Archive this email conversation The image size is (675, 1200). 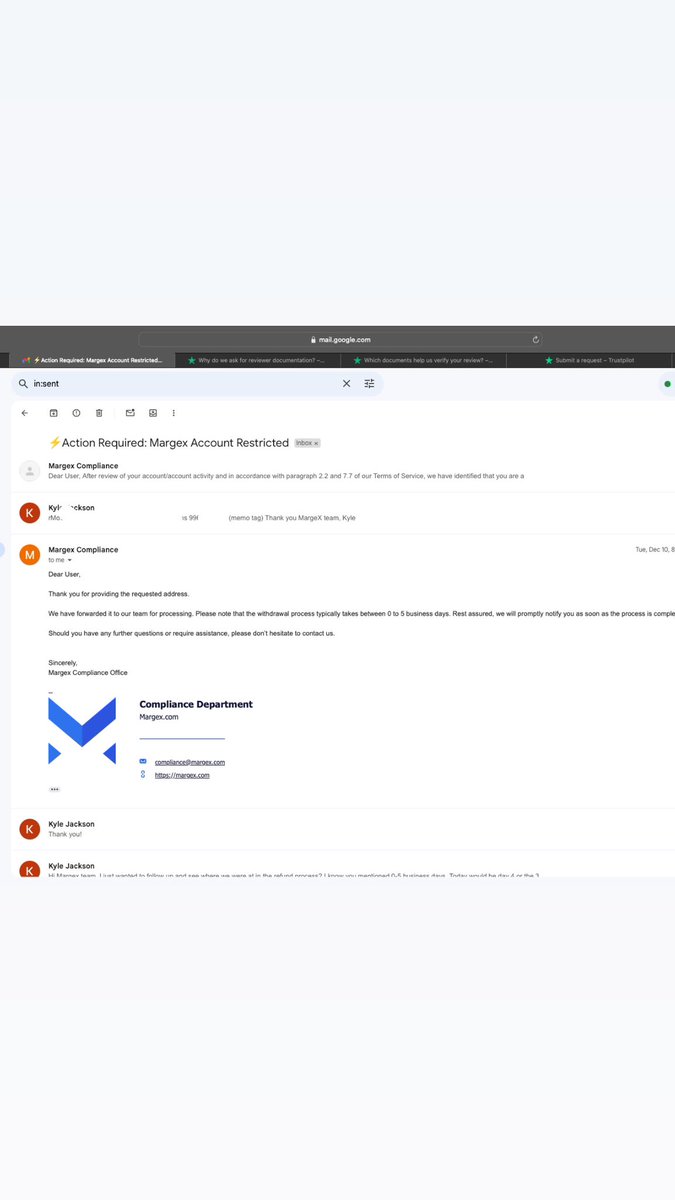coord(54,413)
